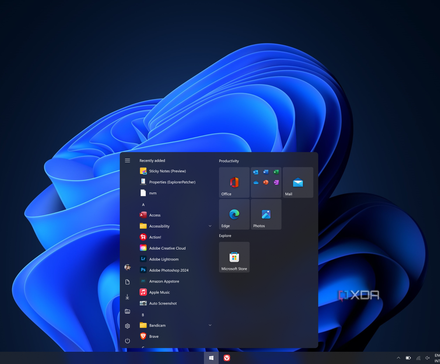
Task: Open the Office apps folder tile
Action: [266, 182]
